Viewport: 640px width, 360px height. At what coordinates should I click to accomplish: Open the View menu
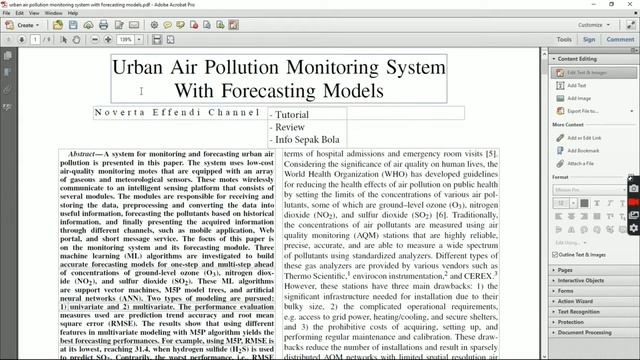pyautogui.click(x=34, y=13)
